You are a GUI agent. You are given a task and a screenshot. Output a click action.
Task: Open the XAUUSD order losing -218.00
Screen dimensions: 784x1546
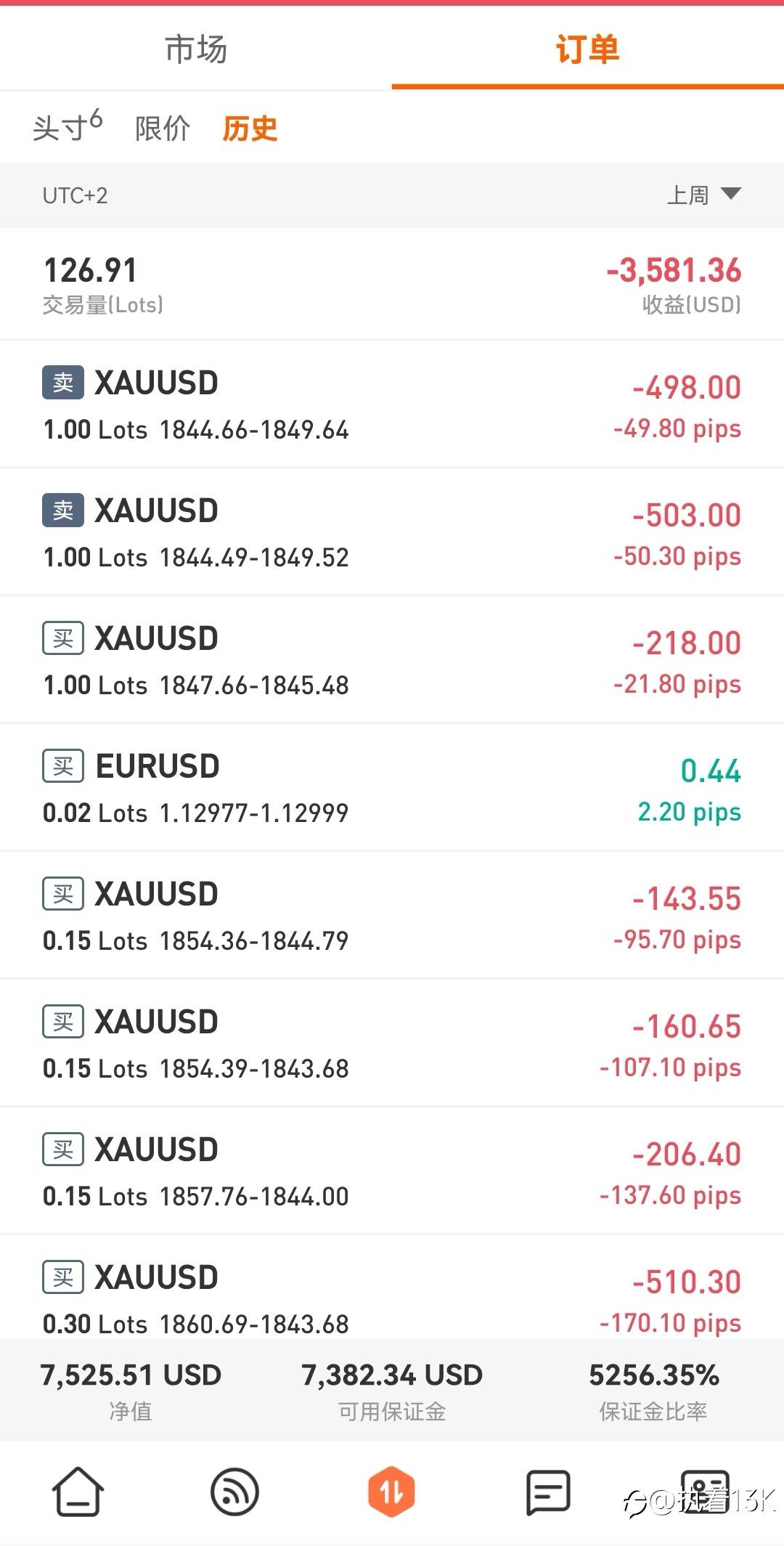pos(392,659)
